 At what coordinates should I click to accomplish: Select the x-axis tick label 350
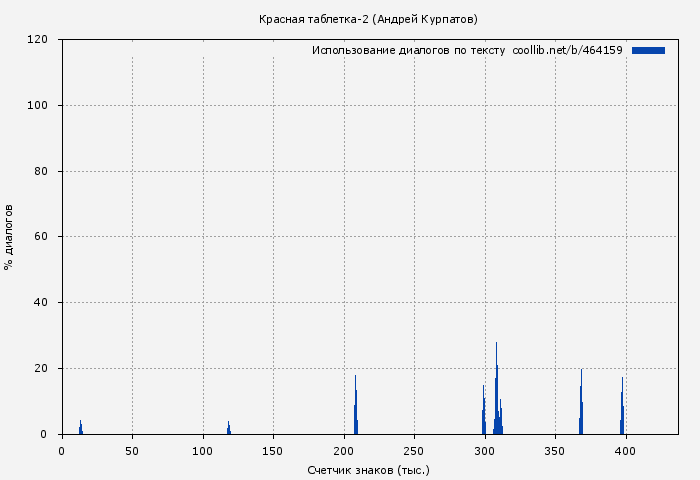pyautogui.click(x=555, y=451)
